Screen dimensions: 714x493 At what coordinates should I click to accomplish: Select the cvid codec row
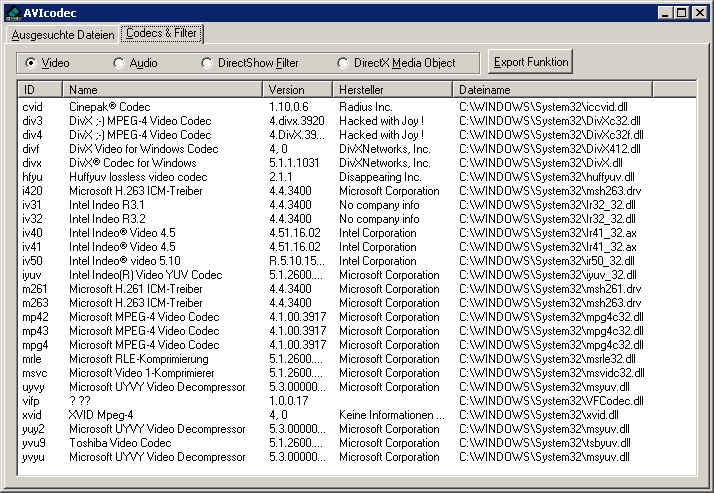[357, 107]
